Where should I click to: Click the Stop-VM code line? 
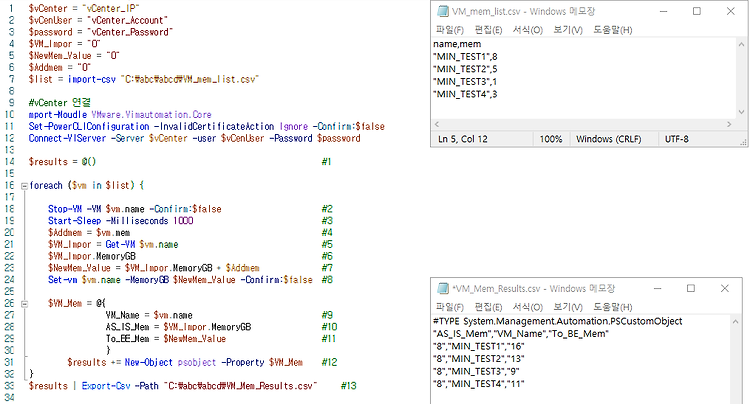tap(134, 209)
